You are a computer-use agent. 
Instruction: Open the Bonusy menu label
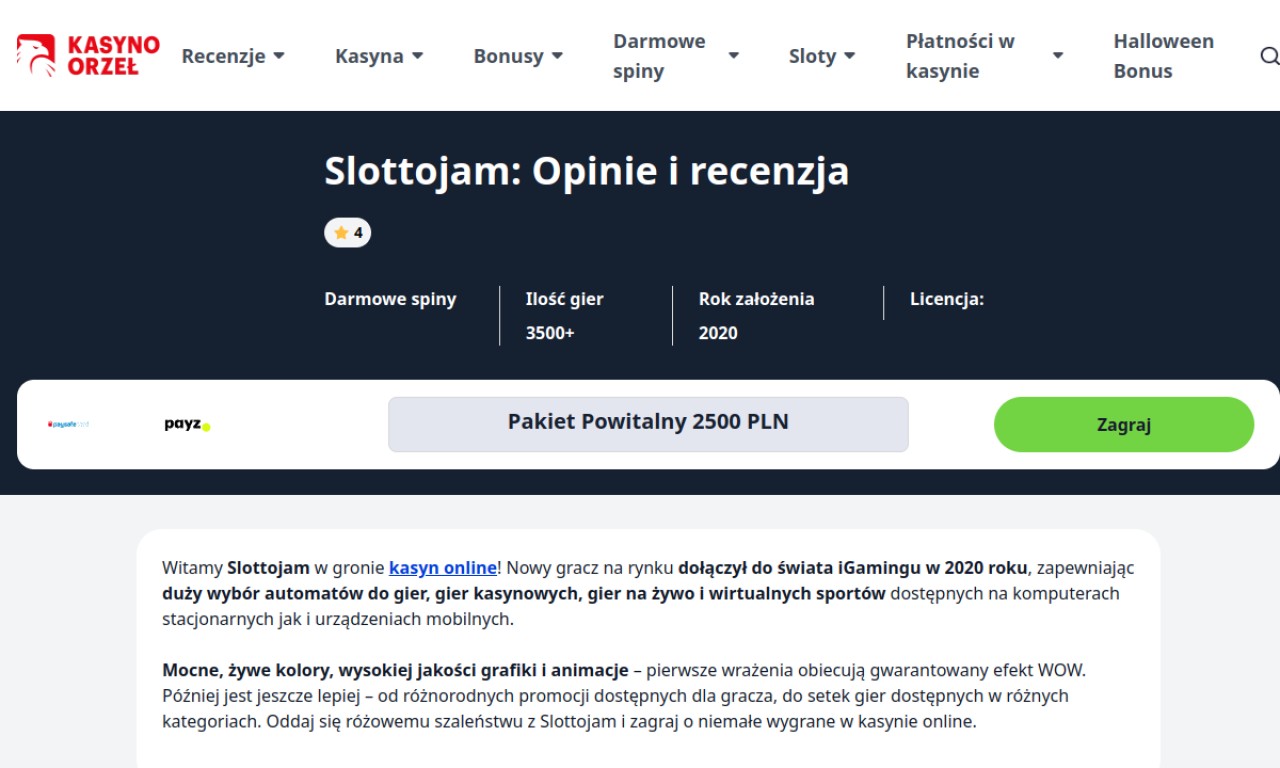[x=508, y=56]
